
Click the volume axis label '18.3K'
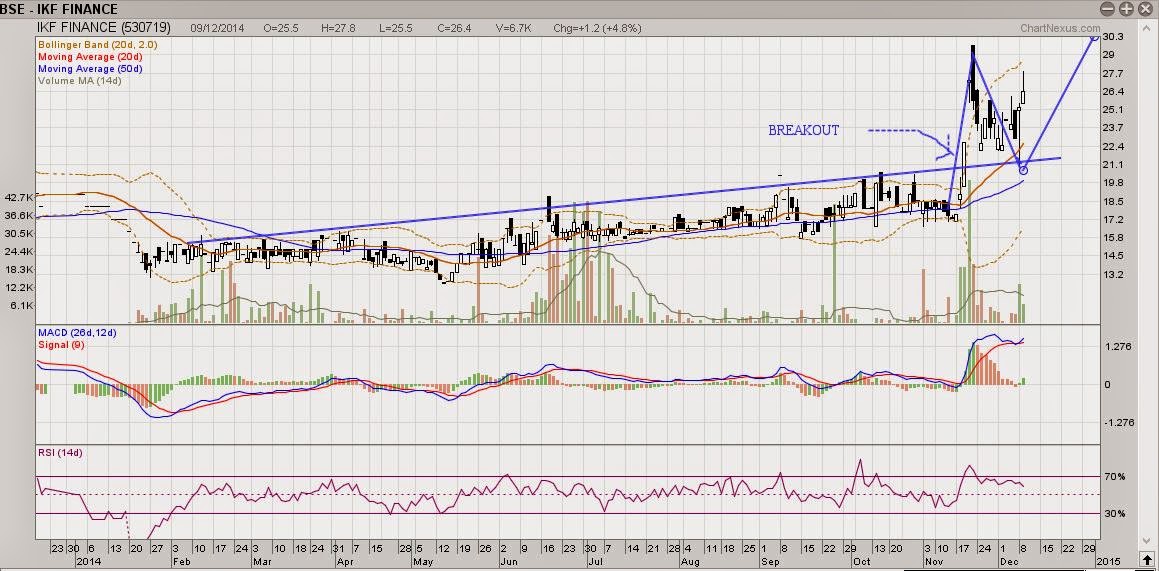point(18,270)
